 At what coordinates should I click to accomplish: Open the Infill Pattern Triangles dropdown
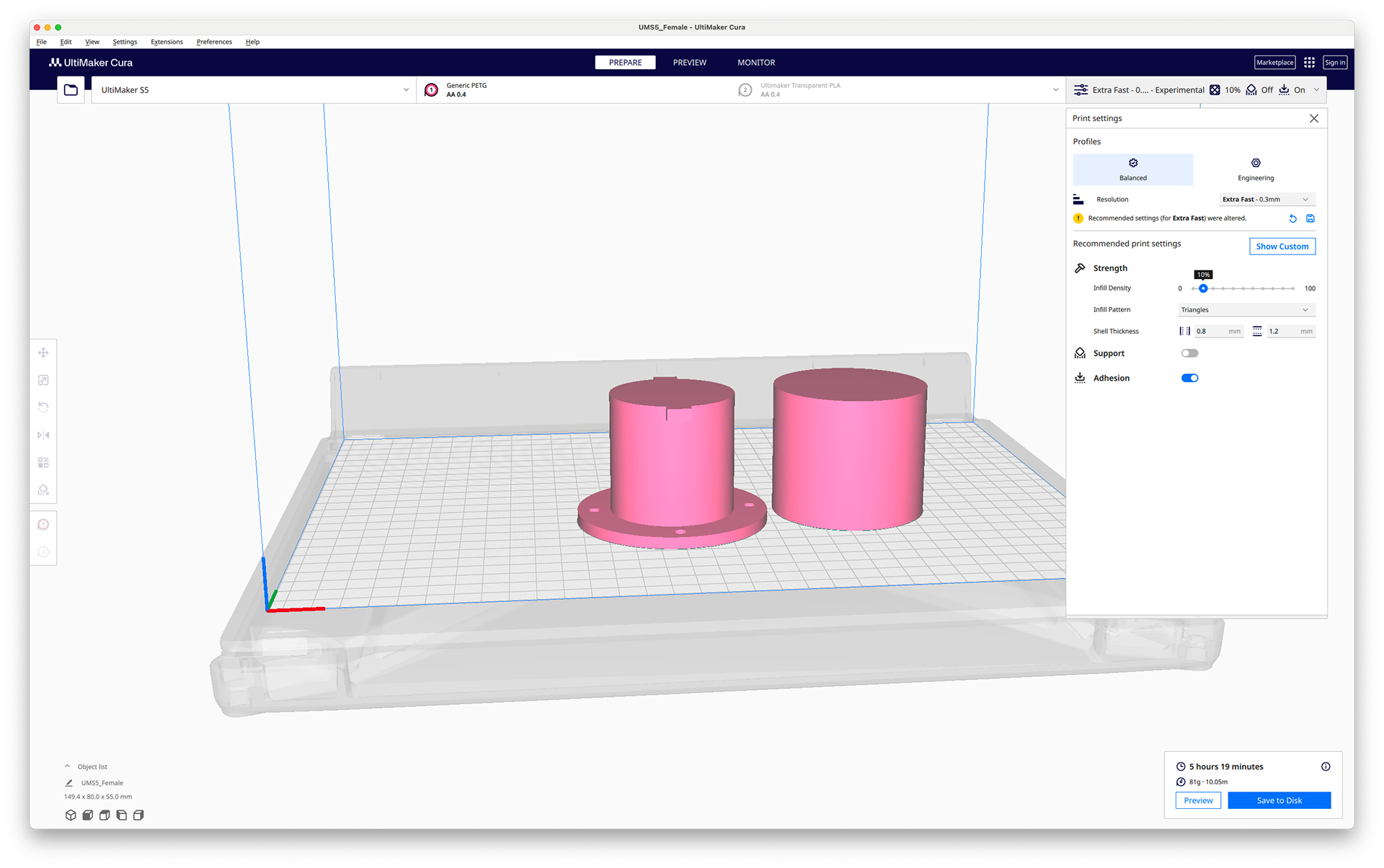(1246, 310)
